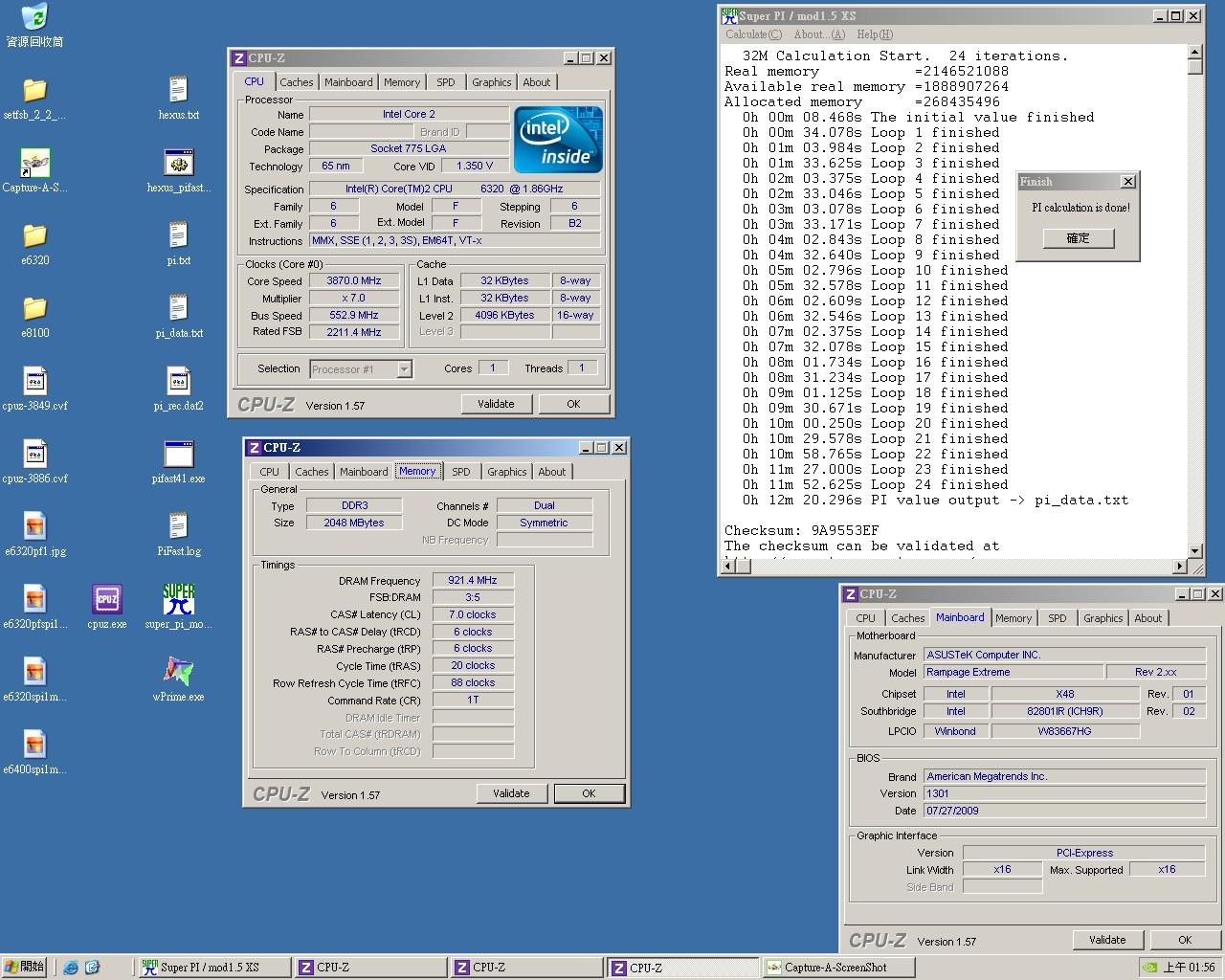Screen dimensions: 1225x980
Task: Open Memory tab in Mainboard CPU-Z window
Action: point(1013,618)
